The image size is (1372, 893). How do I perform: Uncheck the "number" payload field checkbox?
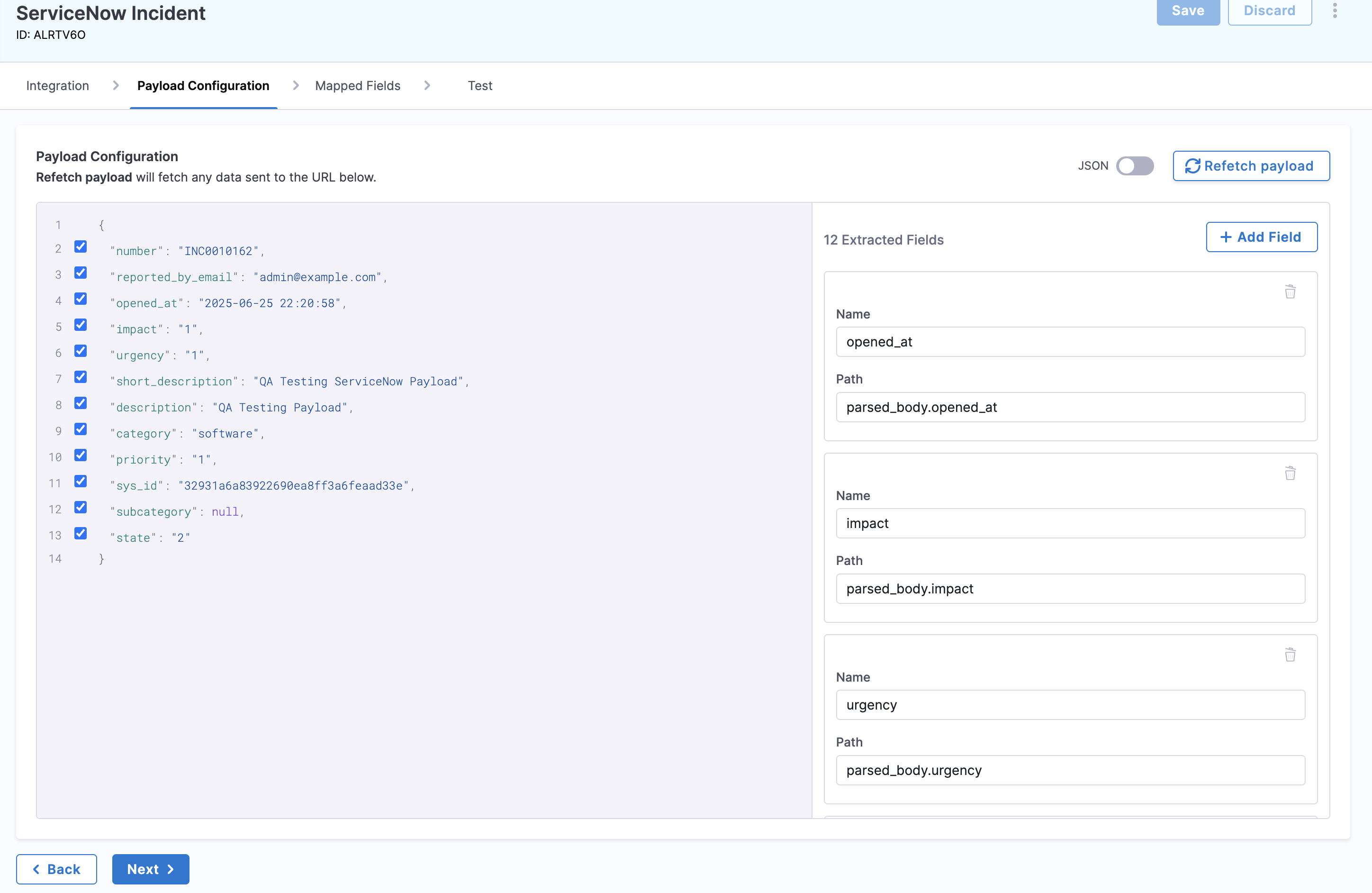(81, 247)
